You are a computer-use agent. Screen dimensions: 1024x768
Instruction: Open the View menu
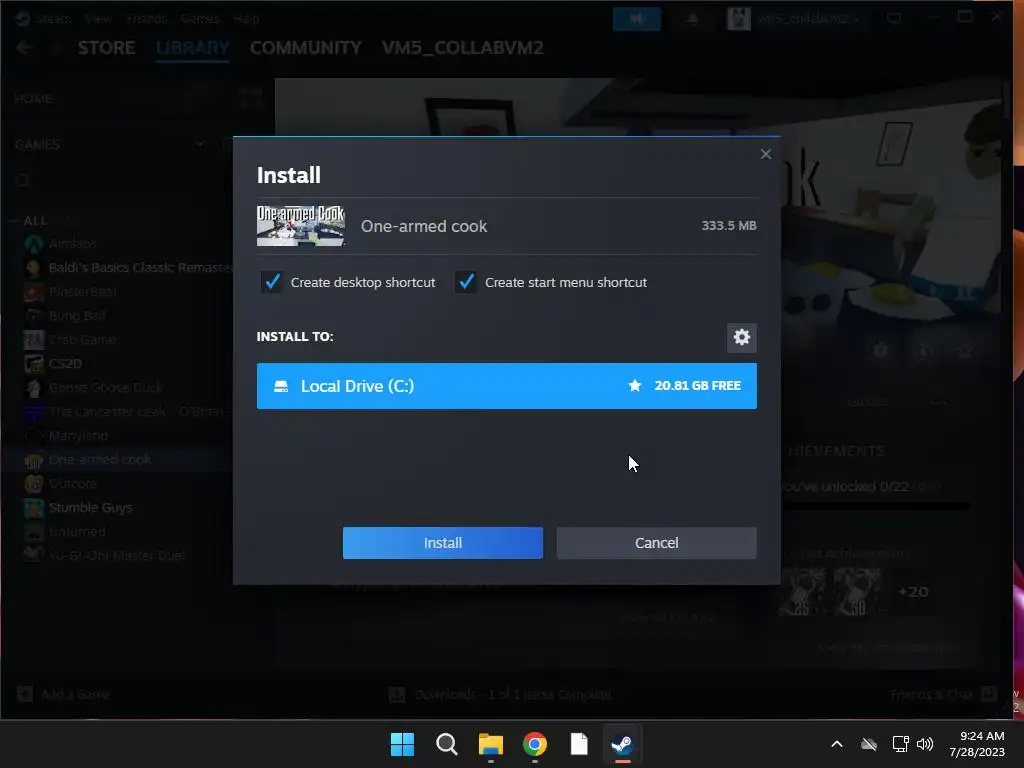click(x=98, y=18)
